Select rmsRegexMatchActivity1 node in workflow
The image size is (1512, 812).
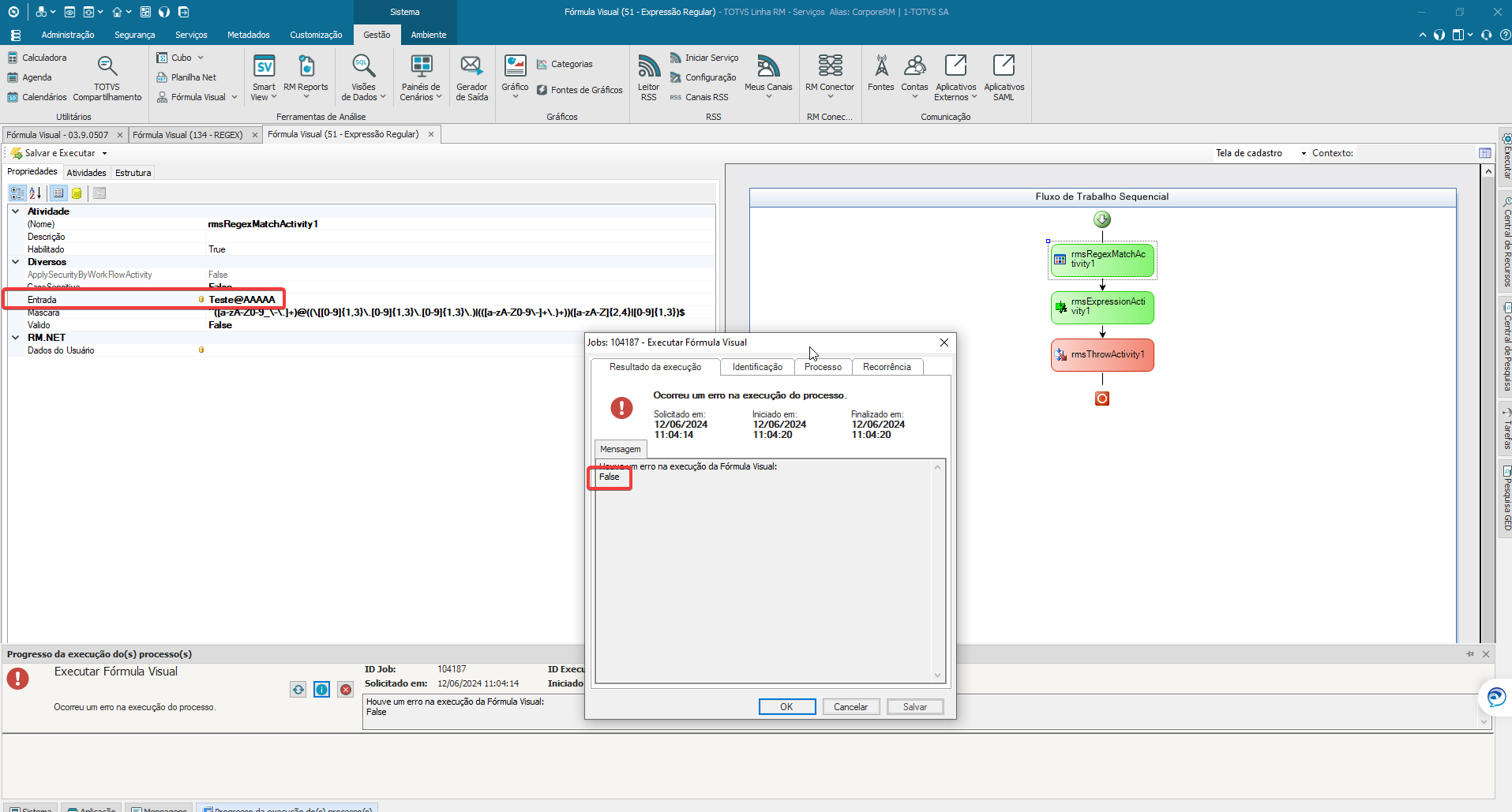1102,260
